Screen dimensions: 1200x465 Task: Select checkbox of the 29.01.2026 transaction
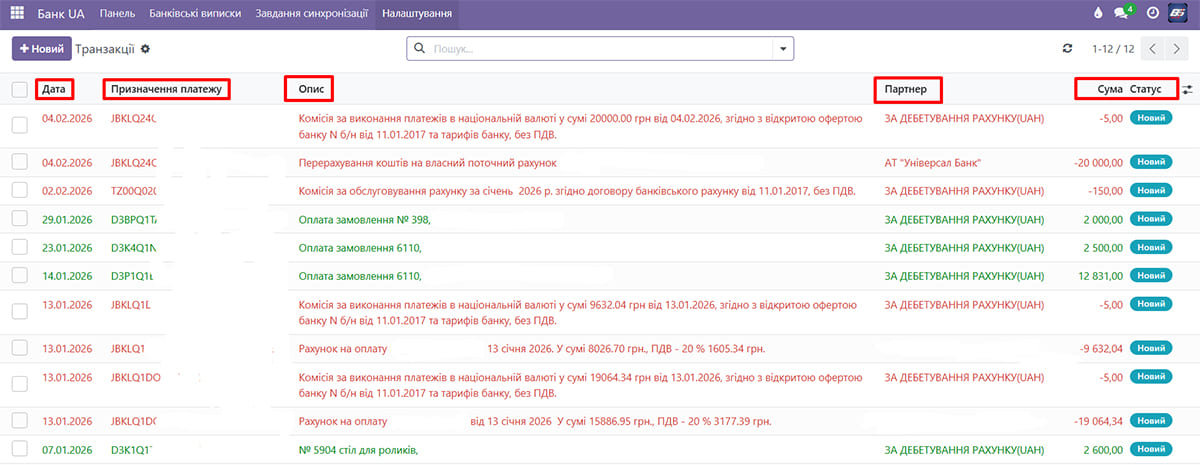pos(20,219)
